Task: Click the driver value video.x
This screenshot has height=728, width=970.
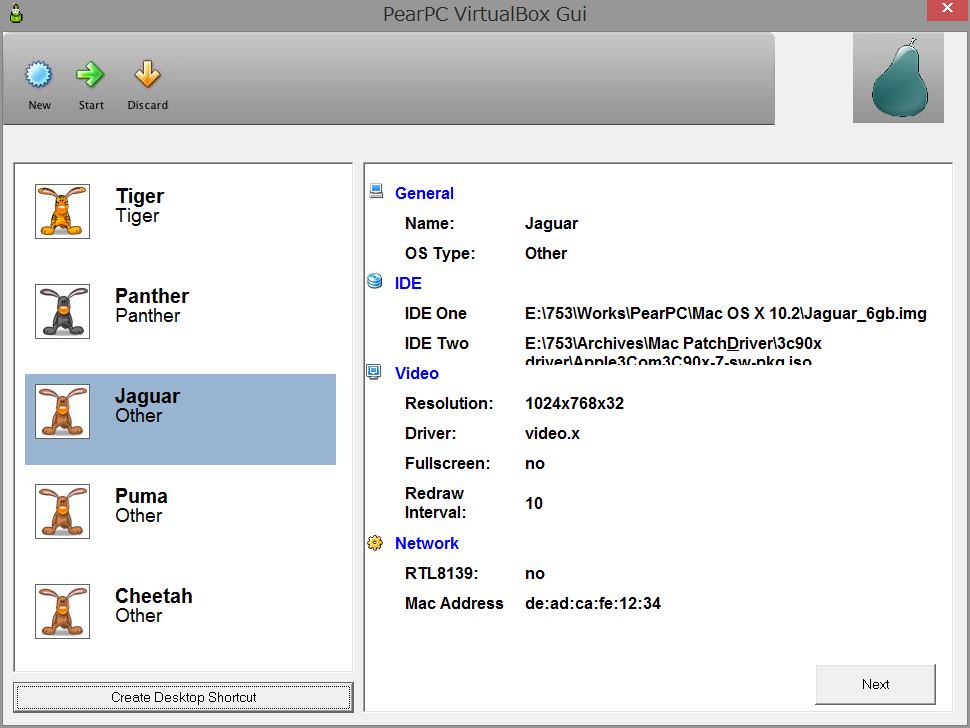Action: click(552, 434)
